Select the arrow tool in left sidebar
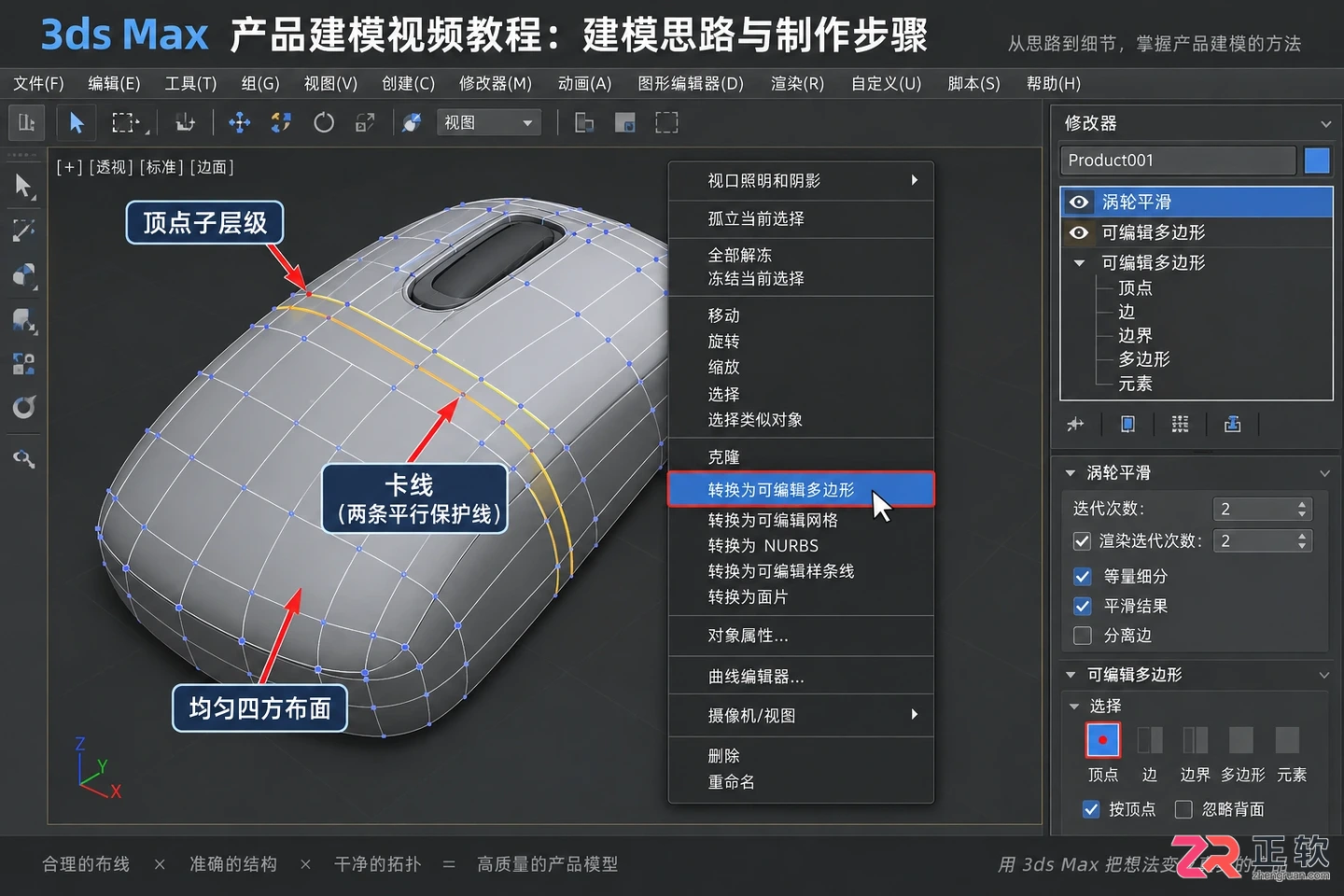The width and height of the screenshot is (1344, 896). pos(24,187)
